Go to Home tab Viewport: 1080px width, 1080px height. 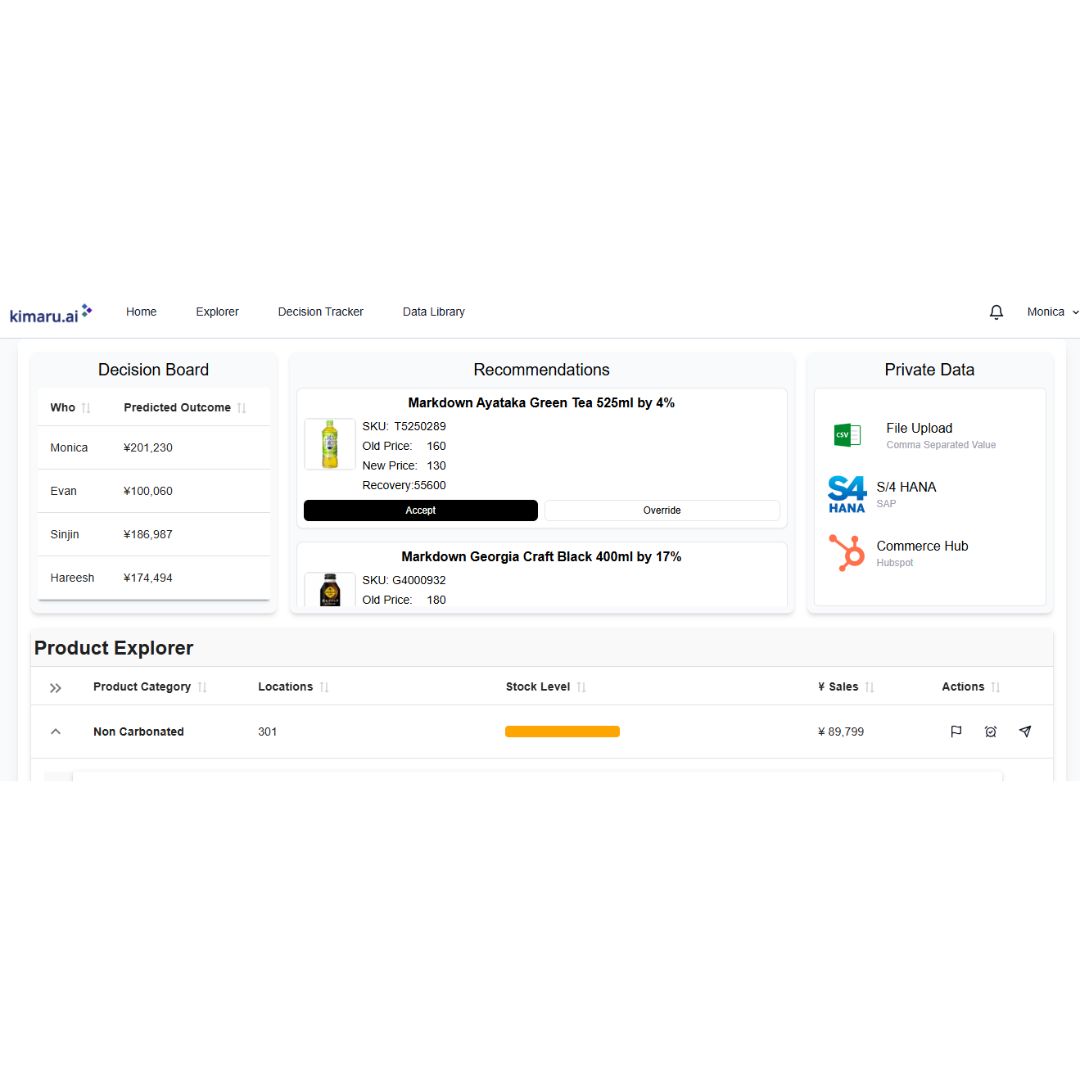tap(141, 312)
